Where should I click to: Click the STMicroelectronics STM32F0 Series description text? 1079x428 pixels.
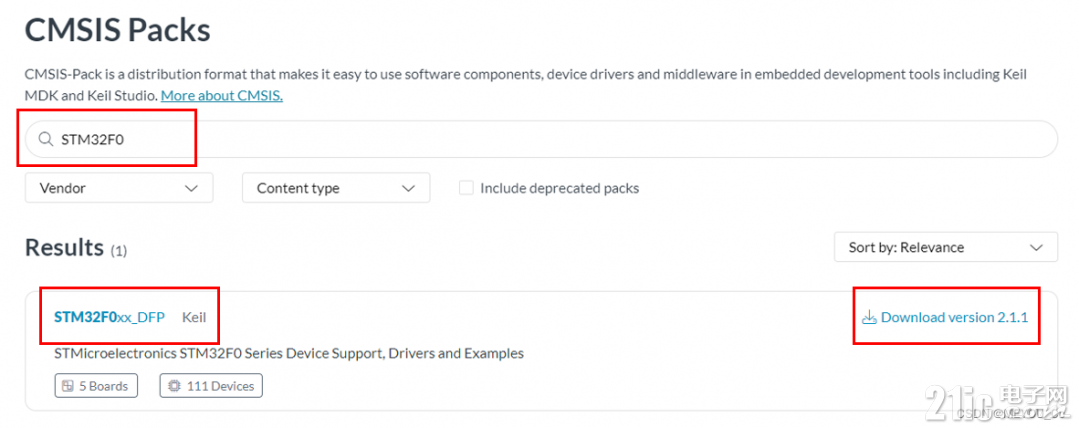pyautogui.click(x=289, y=354)
